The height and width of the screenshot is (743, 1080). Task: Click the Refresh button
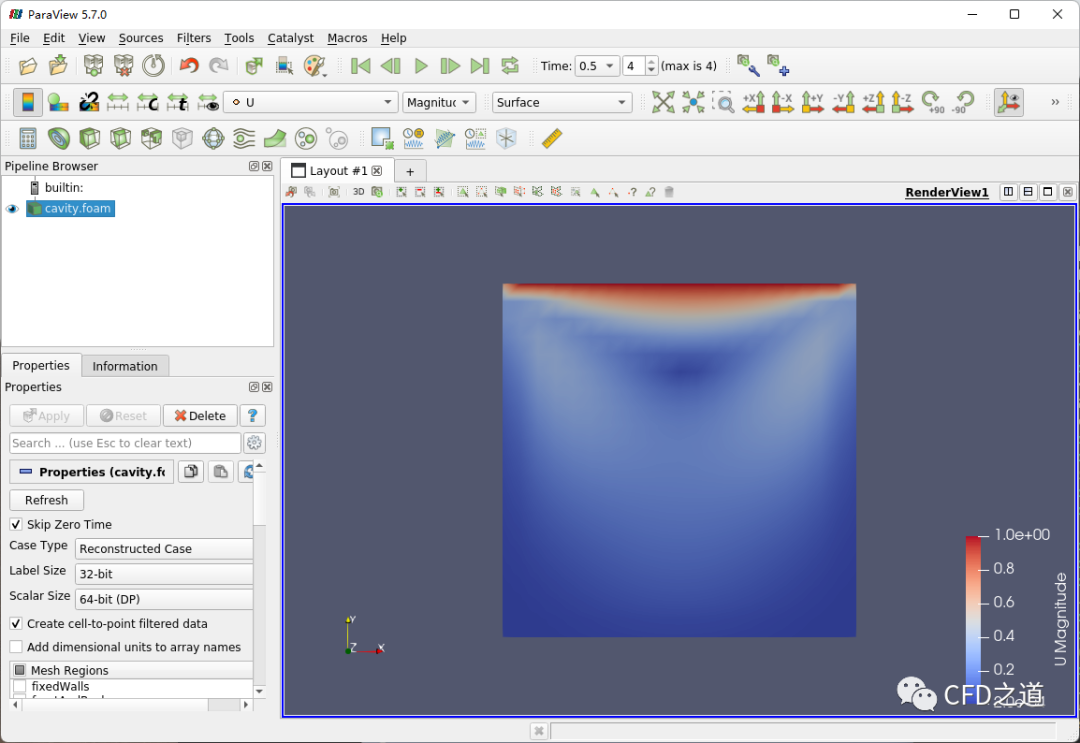click(x=46, y=500)
